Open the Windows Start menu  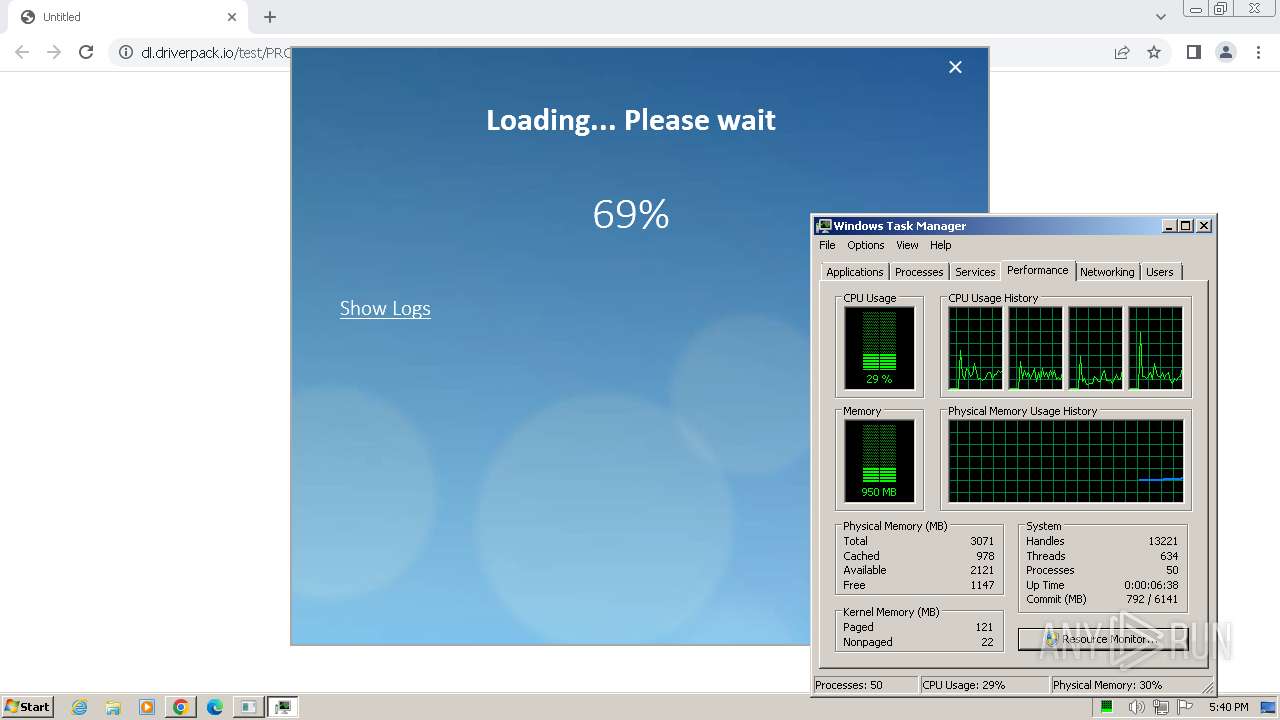[x=28, y=706]
